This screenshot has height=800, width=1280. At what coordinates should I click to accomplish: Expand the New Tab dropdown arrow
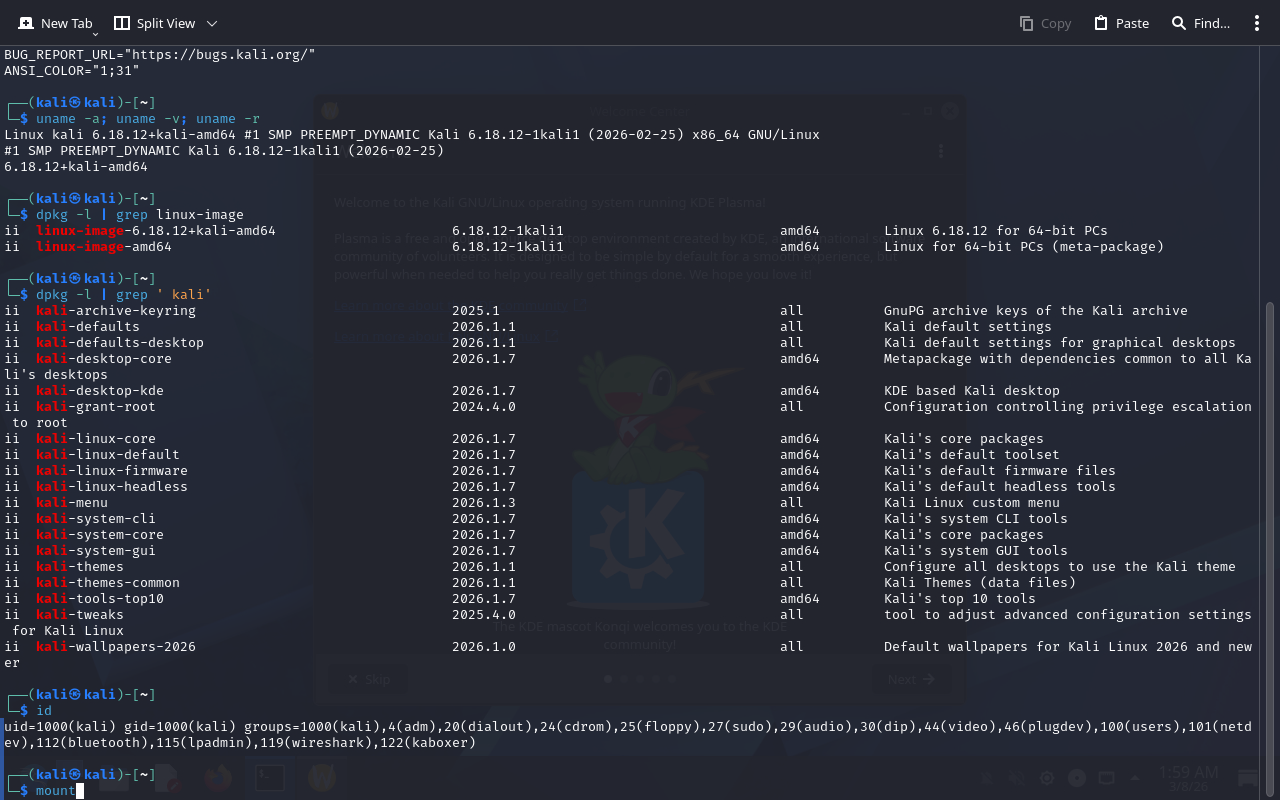96,33
